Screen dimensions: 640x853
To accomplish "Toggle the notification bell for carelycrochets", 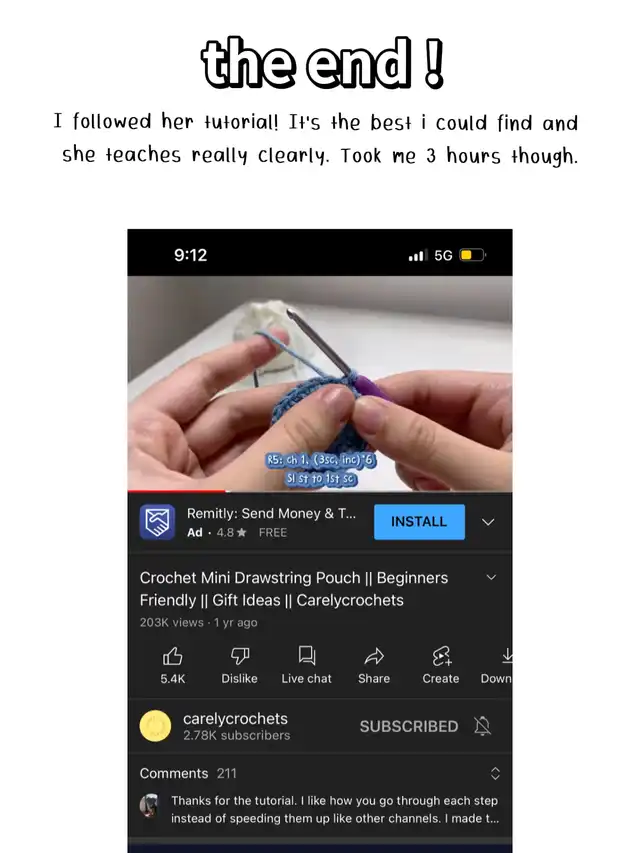I will [x=482, y=726].
